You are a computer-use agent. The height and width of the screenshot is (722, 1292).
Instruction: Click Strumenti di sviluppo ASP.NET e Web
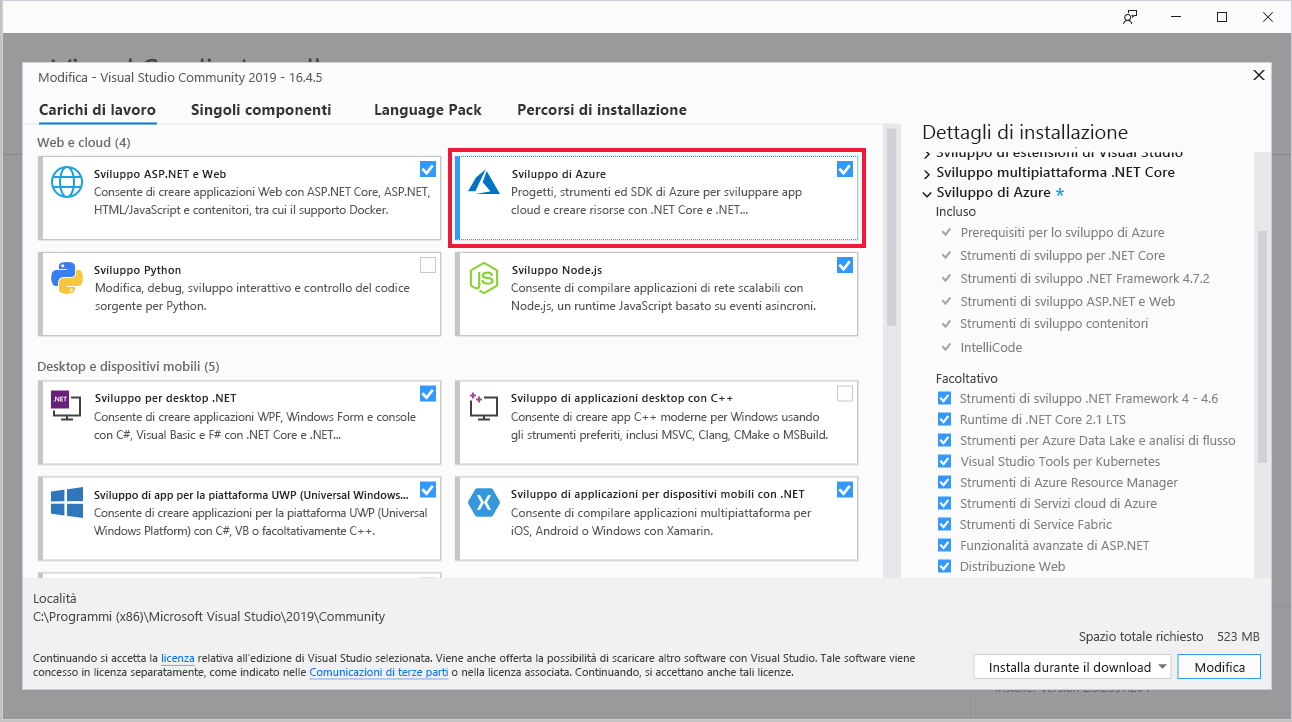coord(1068,301)
